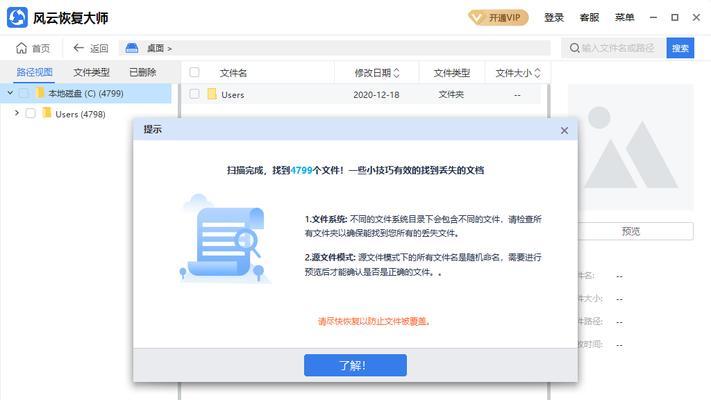Open the 登录 login link

click(x=554, y=18)
